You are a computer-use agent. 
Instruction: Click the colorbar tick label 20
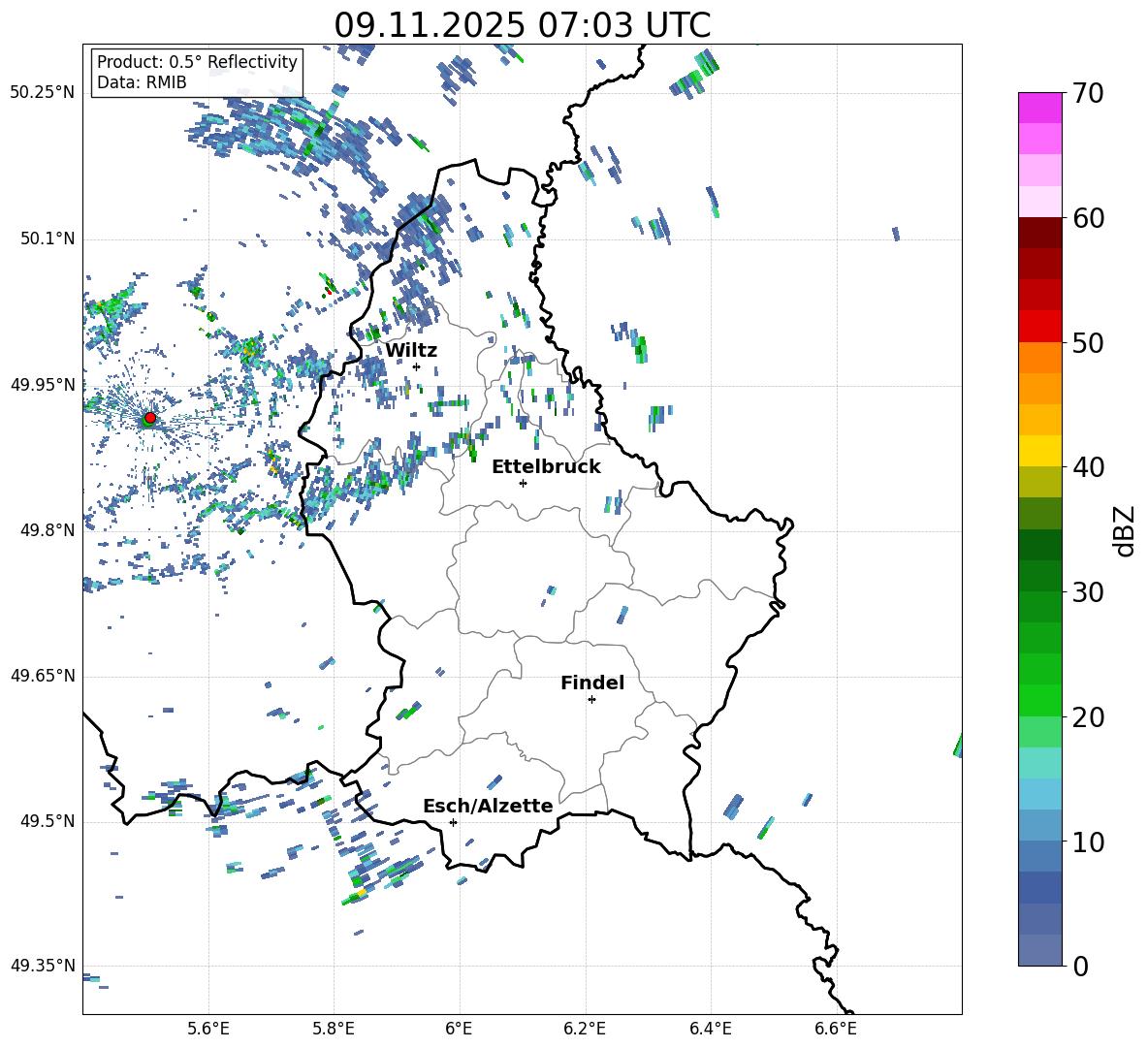1088,717
